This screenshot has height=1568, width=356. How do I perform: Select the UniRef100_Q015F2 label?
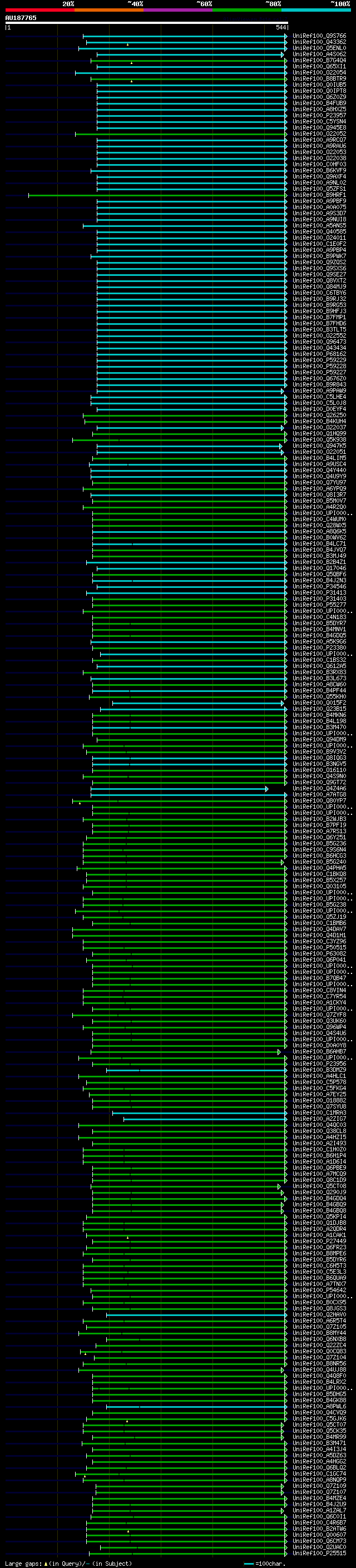click(x=319, y=703)
